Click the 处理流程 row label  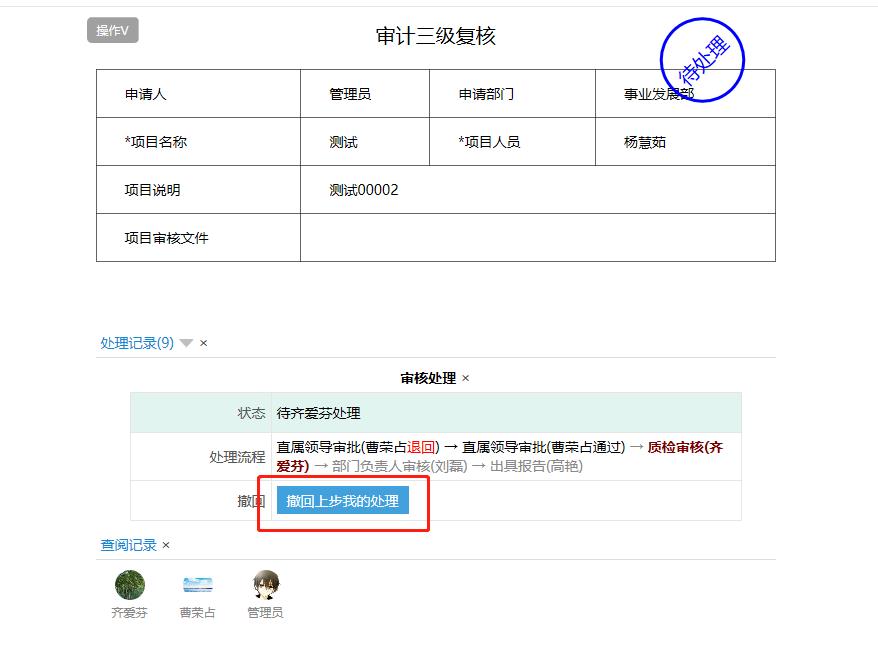(237, 457)
